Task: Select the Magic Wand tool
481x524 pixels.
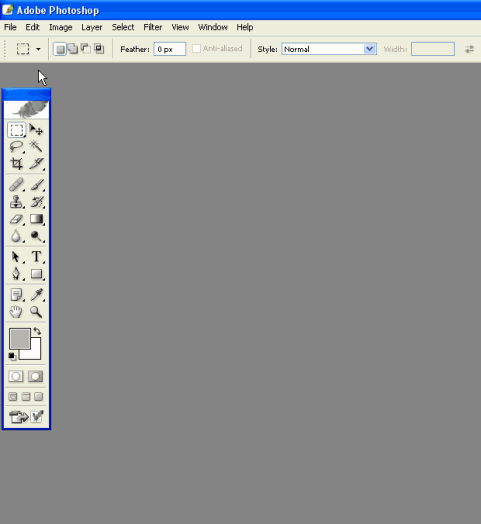Action: [x=36, y=146]
